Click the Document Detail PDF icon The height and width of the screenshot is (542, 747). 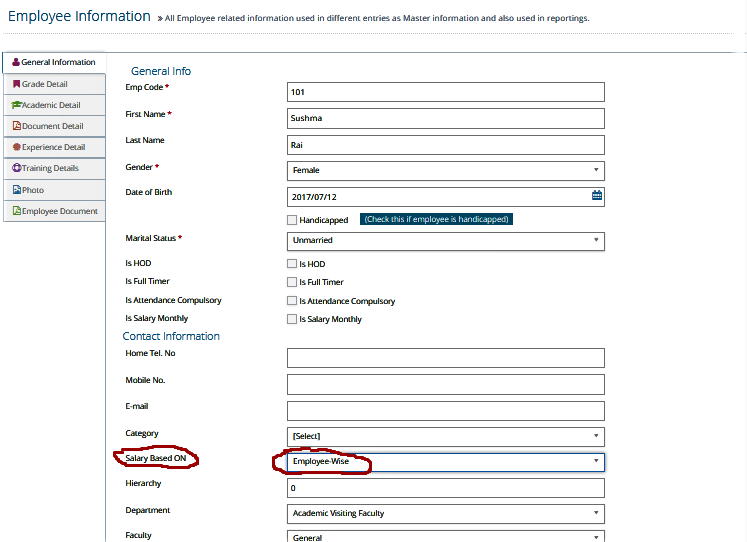tap(17, 126)
